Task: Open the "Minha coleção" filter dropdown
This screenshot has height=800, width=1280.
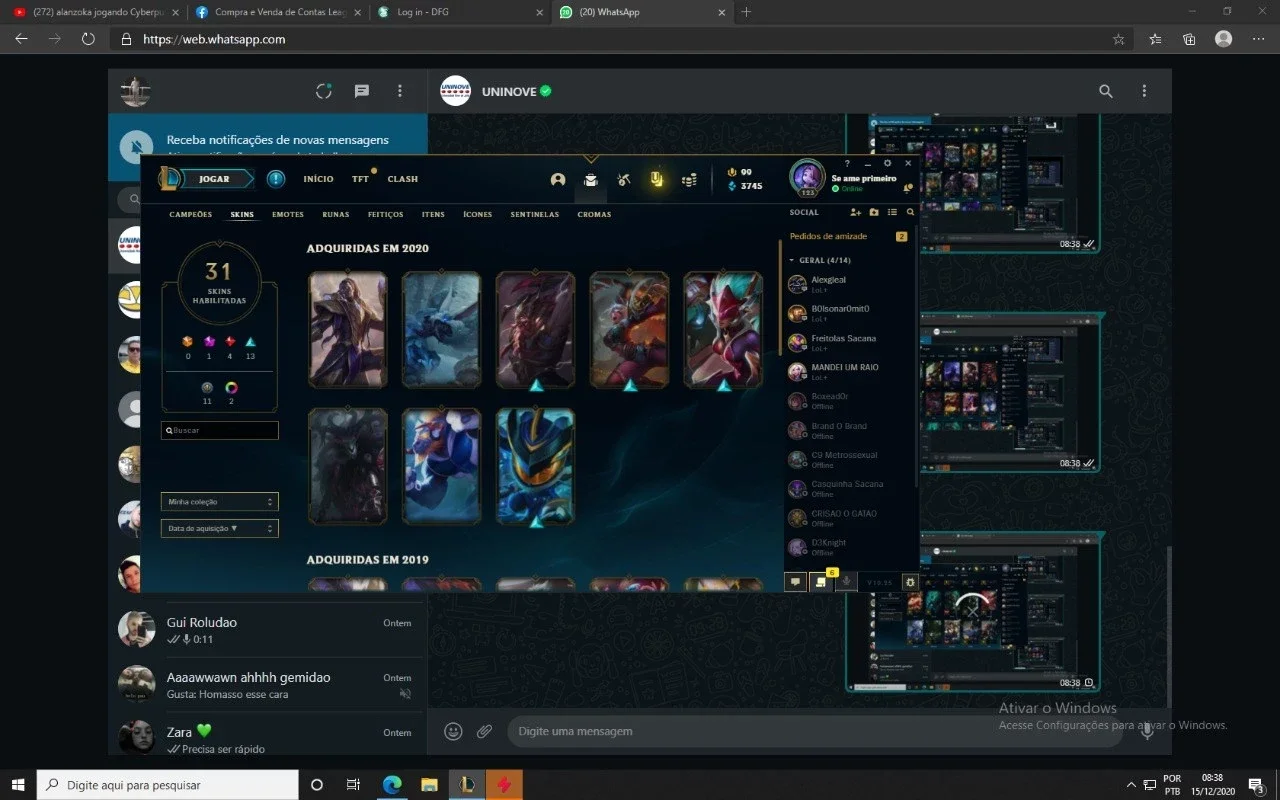Action: click(x=220, y=502)
